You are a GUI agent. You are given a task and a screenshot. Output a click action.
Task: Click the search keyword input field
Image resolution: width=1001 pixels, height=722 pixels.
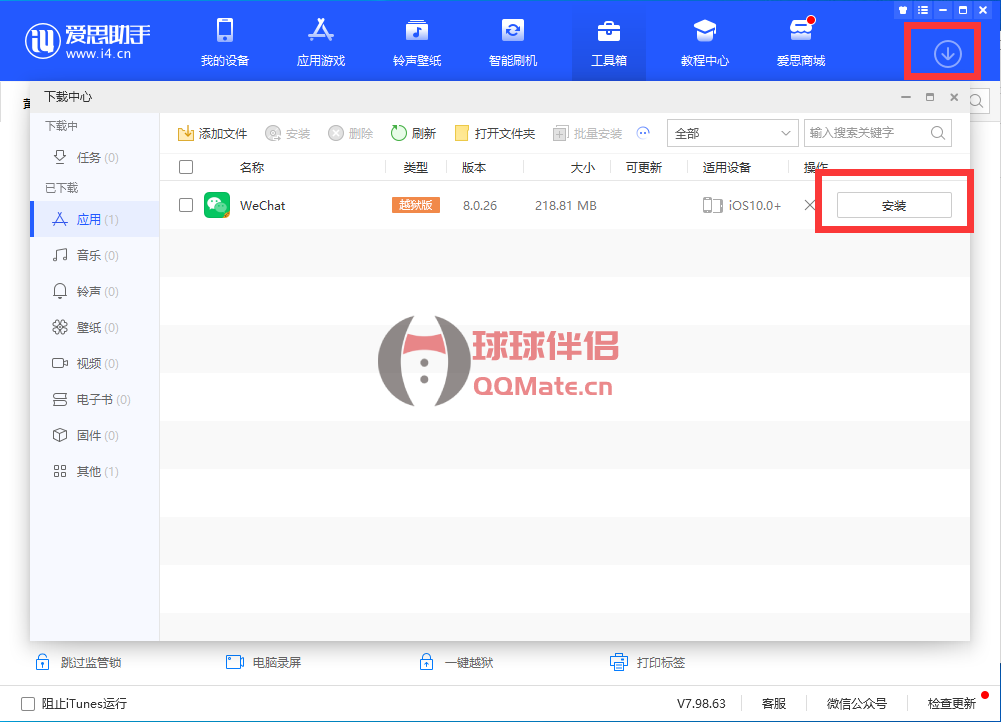pos(866,133)
